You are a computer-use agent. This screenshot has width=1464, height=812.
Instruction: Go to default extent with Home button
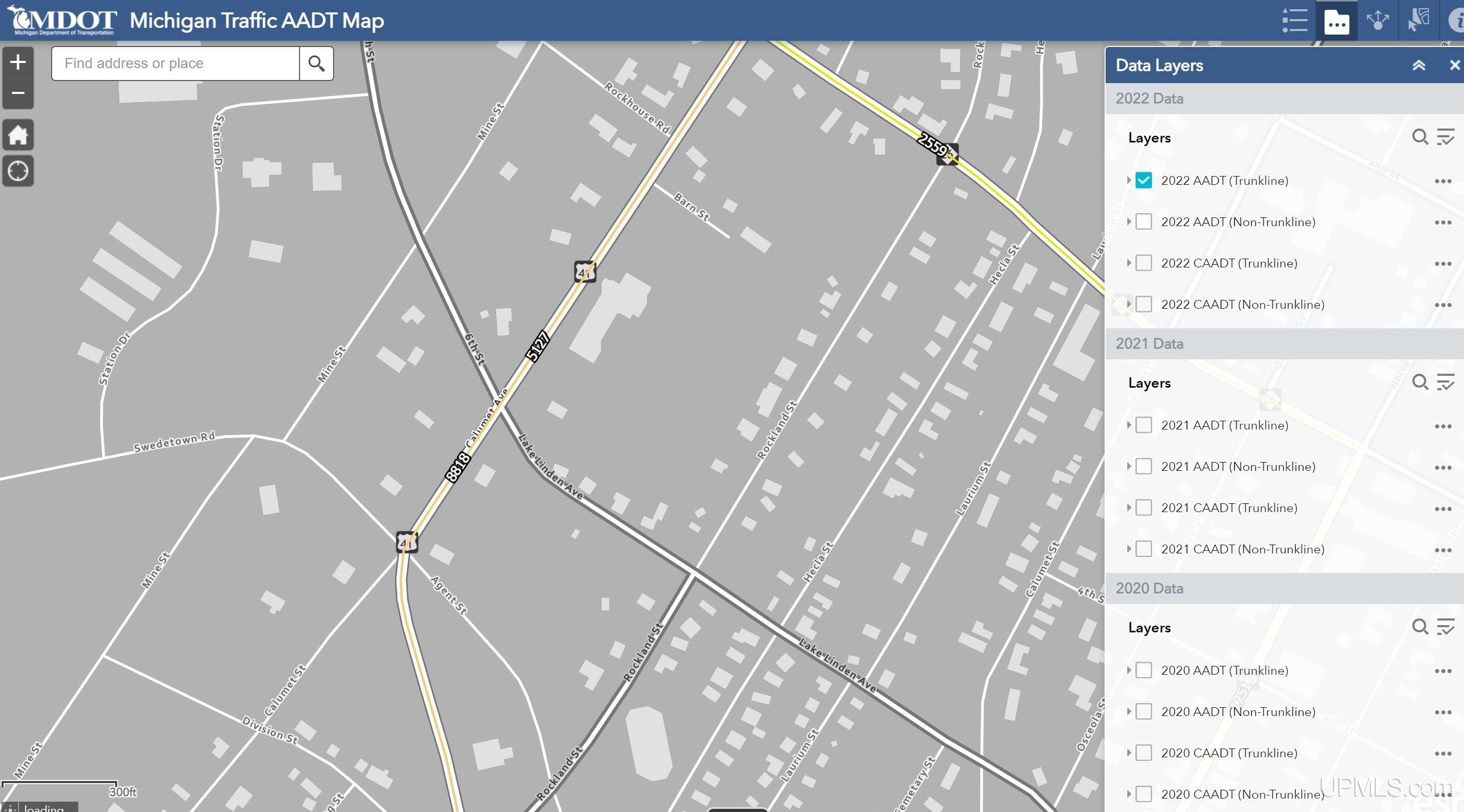[x=18, y=135]
